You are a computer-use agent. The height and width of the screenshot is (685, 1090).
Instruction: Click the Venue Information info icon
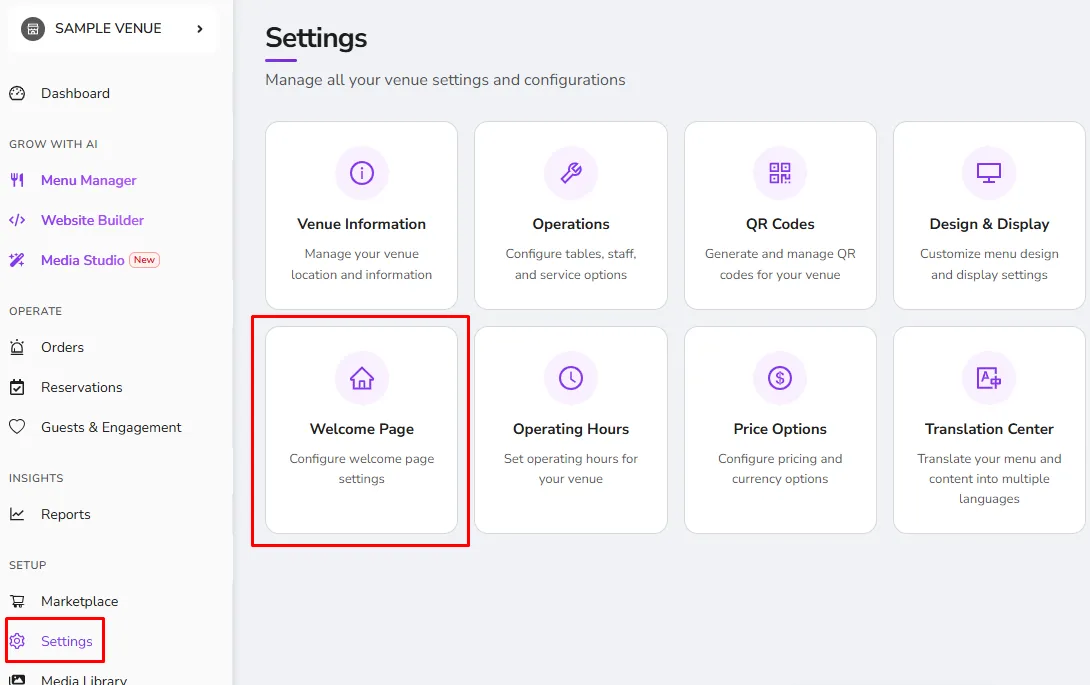pyautogui.click(x=361, y=172)
